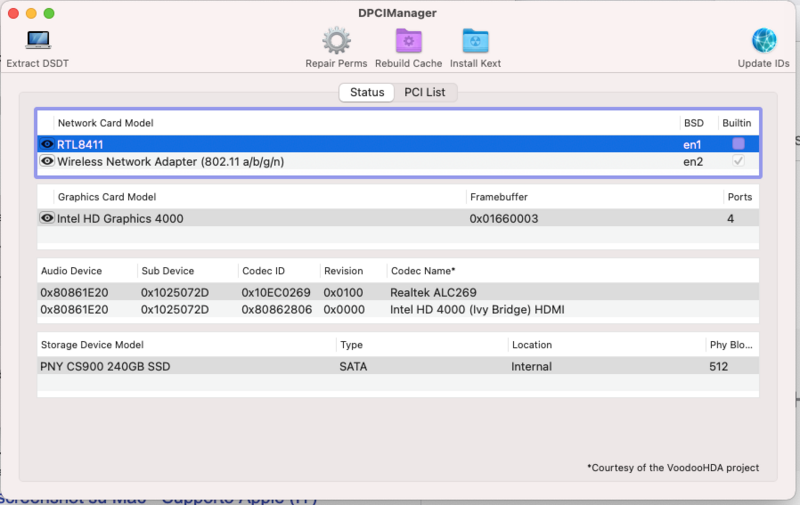800x505 pixels.
Task: Zoom the window with green button
Action: click(x=49, y=13)
